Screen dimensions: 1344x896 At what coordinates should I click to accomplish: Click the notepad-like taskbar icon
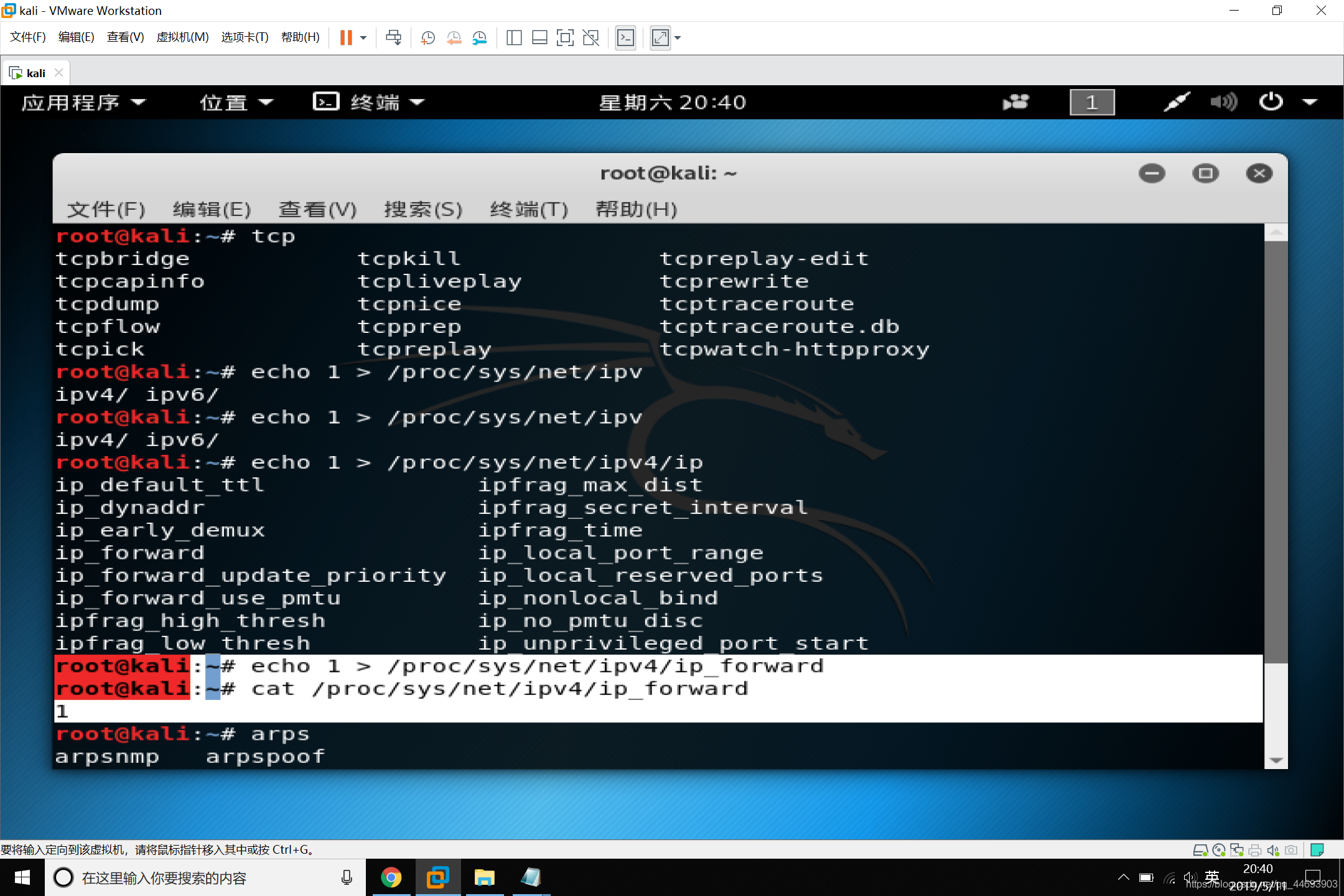click(531, 878)
